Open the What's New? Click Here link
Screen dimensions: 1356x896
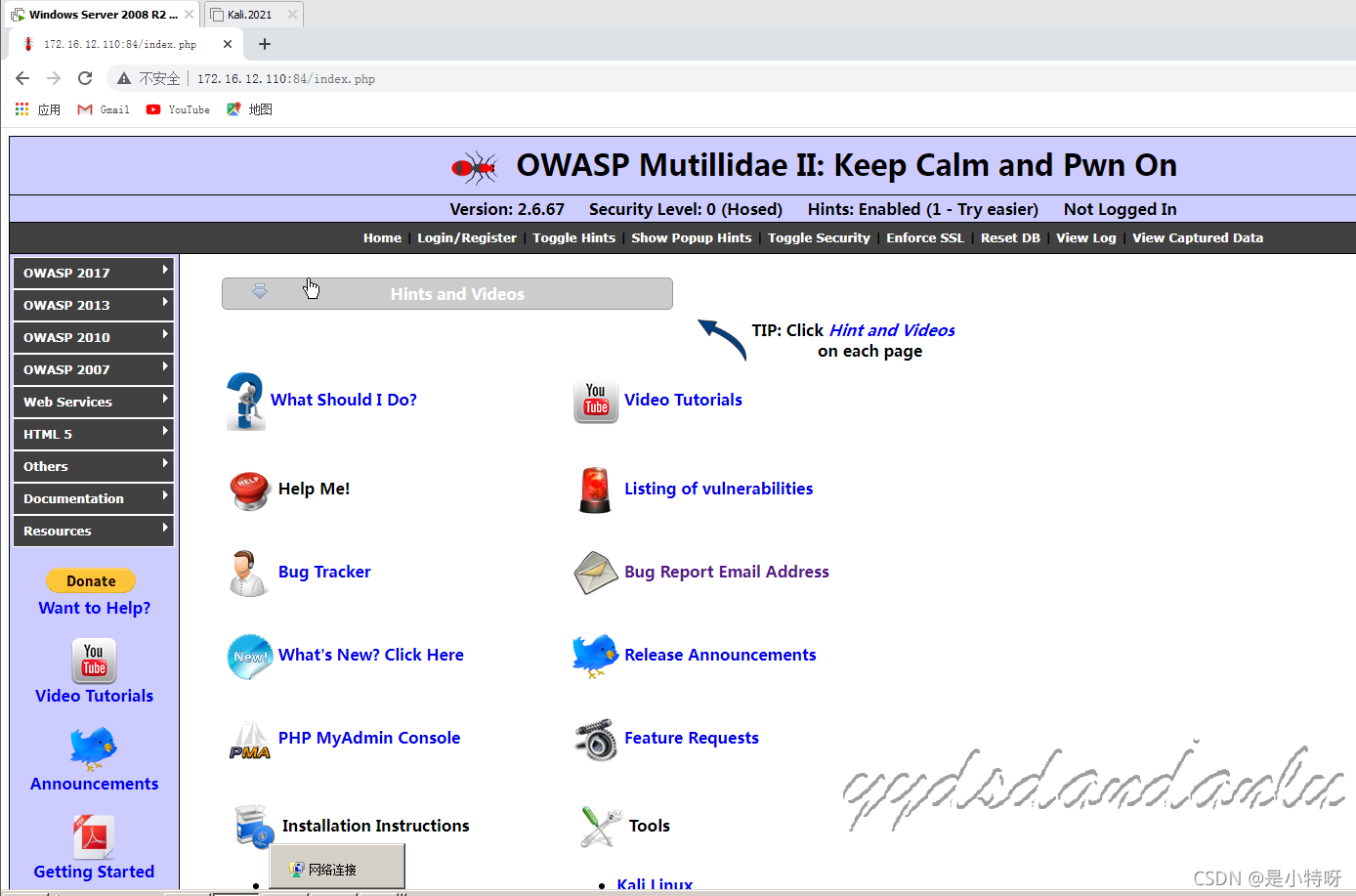pyautogui.click(x=371, y=655)
